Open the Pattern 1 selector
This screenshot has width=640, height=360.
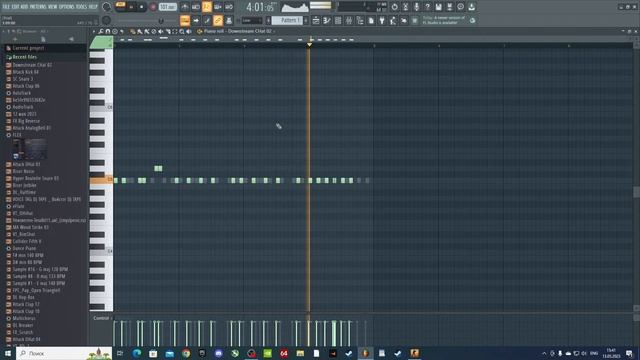(x=288, y=20)
